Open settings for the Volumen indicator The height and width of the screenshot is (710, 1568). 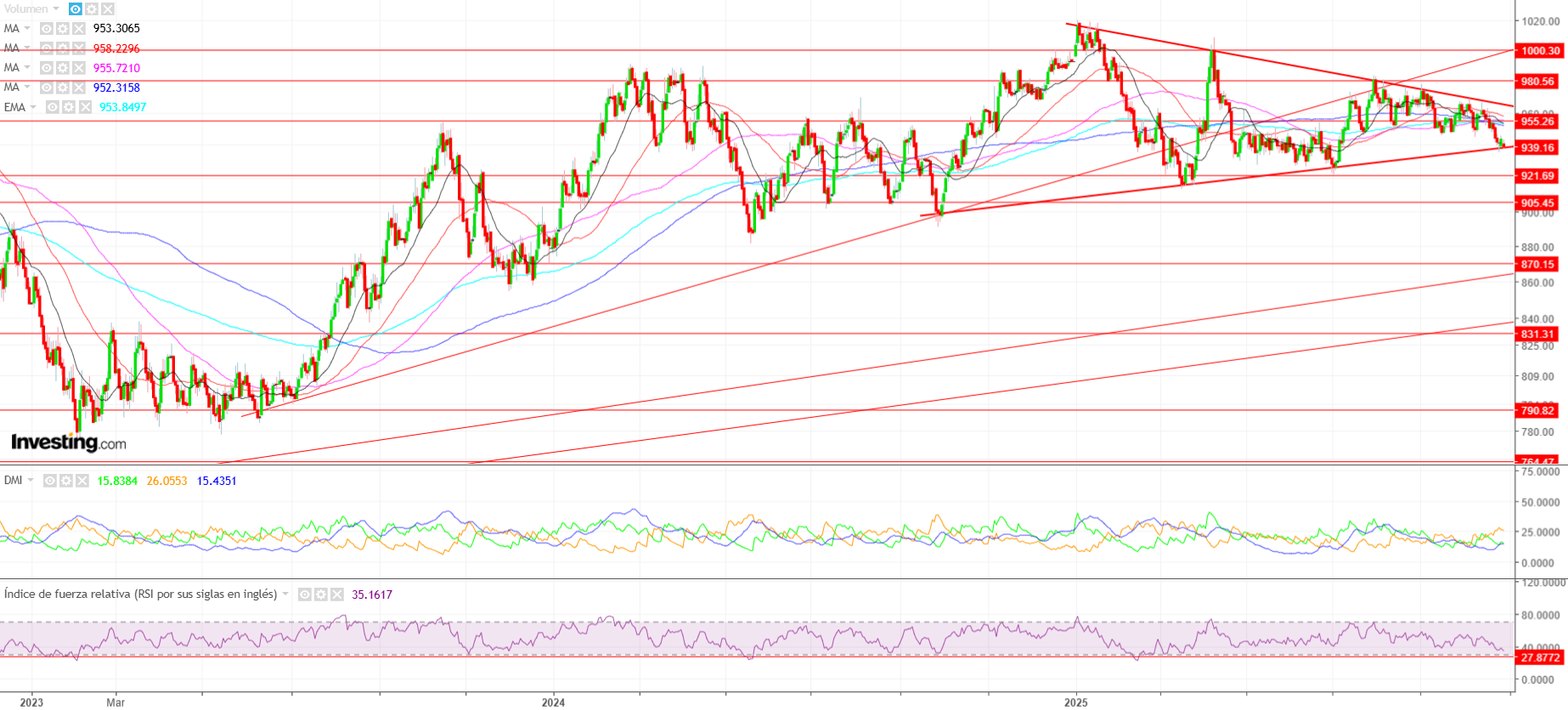[x=92, y=9]
